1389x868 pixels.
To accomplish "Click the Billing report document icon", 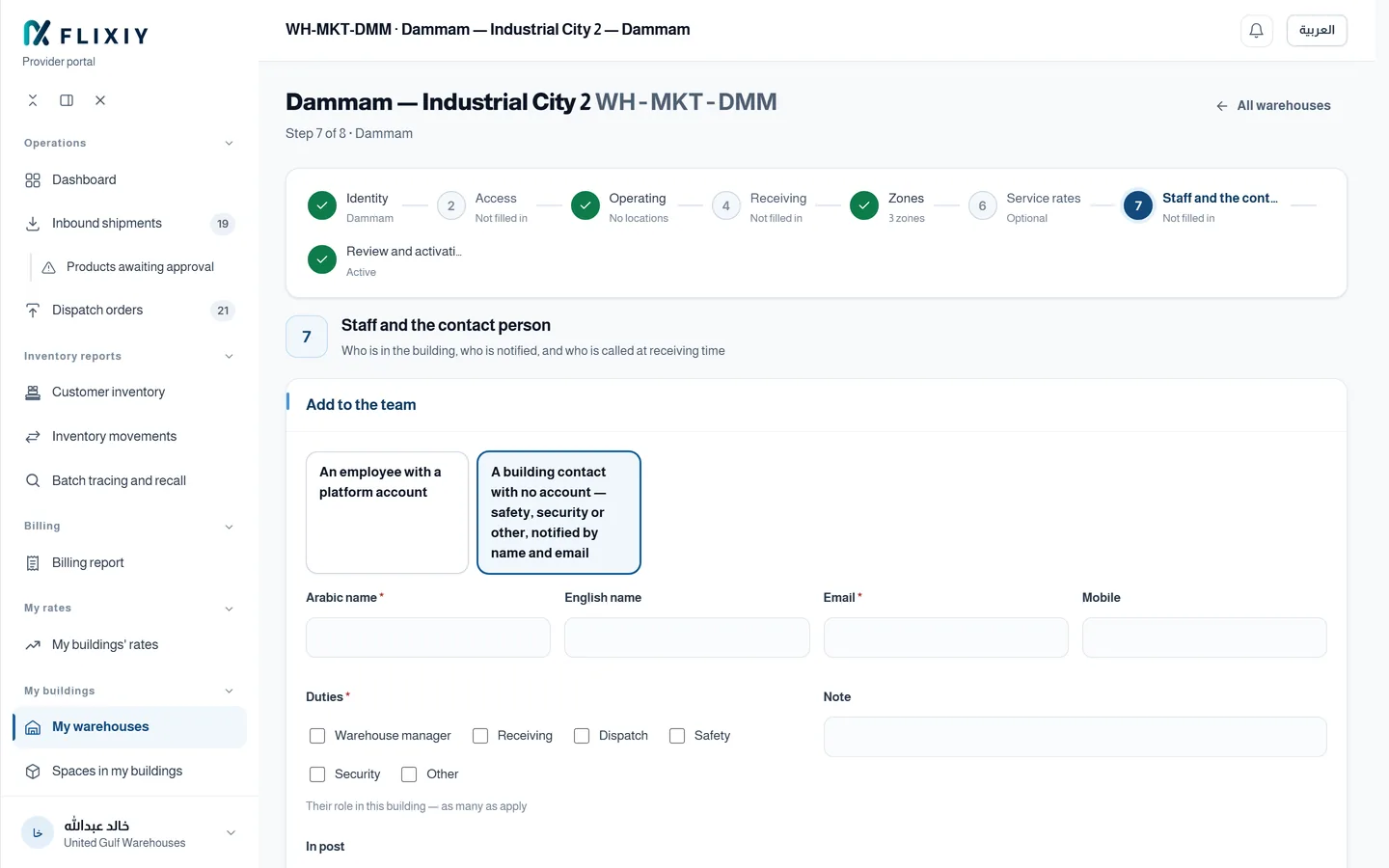I will coord(33,563).
